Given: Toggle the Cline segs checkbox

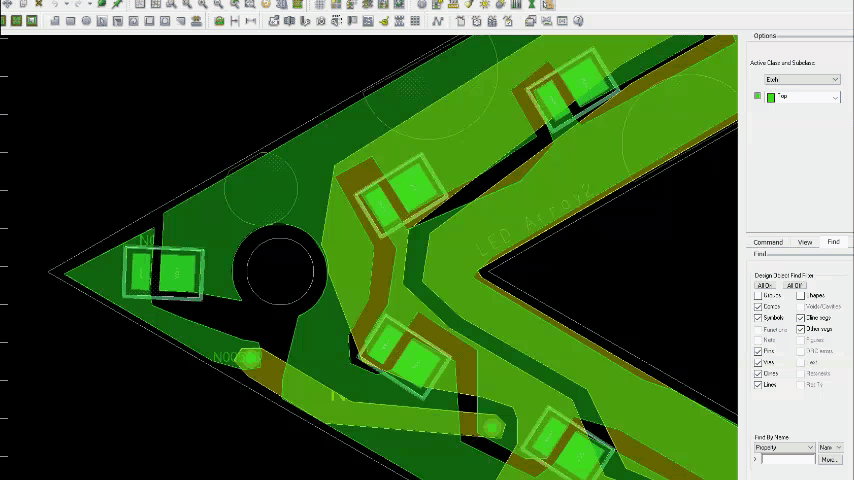Looking at the screenshot, I should tap(801, 318).
